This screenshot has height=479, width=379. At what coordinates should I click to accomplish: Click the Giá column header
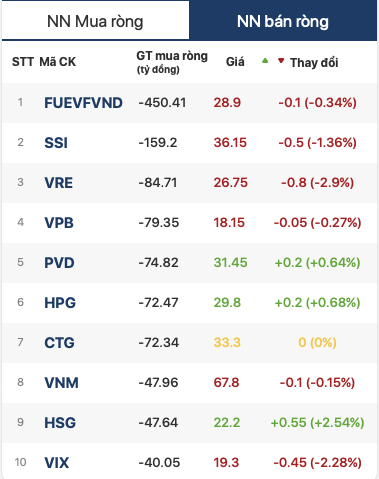point(235,62)
